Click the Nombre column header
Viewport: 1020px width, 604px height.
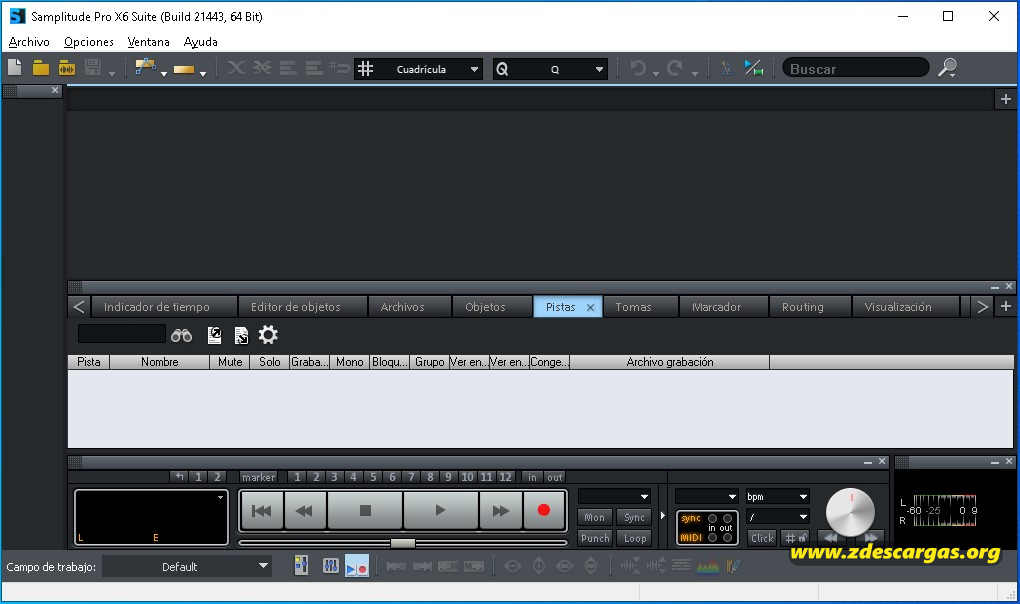point(159,362)
